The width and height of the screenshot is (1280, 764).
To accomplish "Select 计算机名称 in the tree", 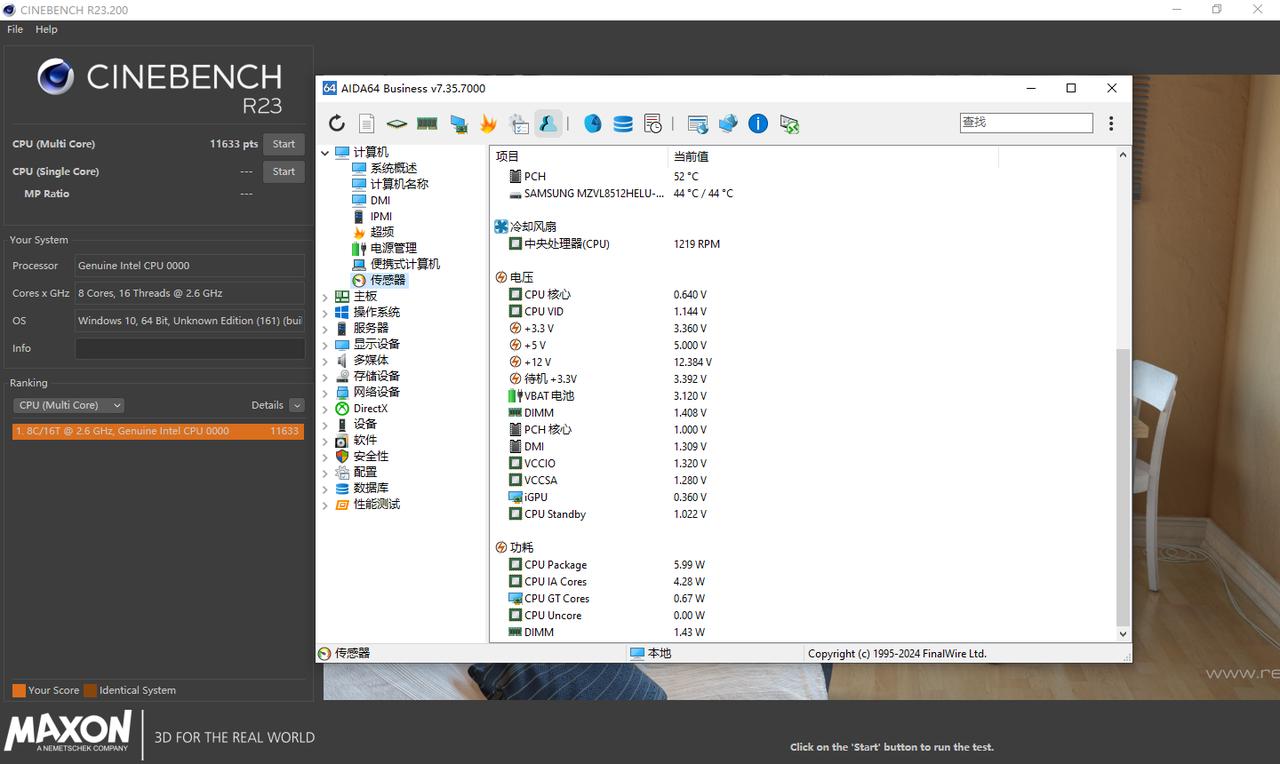I will tap(399, 184).
